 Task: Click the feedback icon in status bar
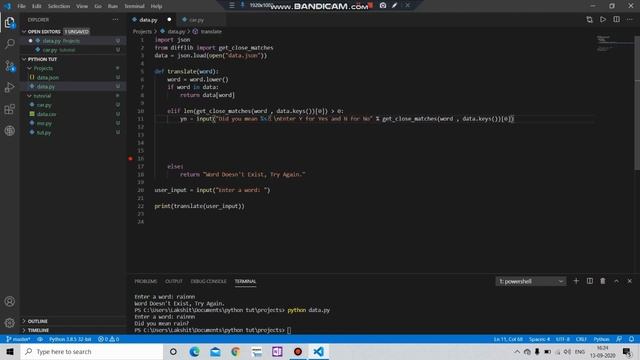[619, 339]
